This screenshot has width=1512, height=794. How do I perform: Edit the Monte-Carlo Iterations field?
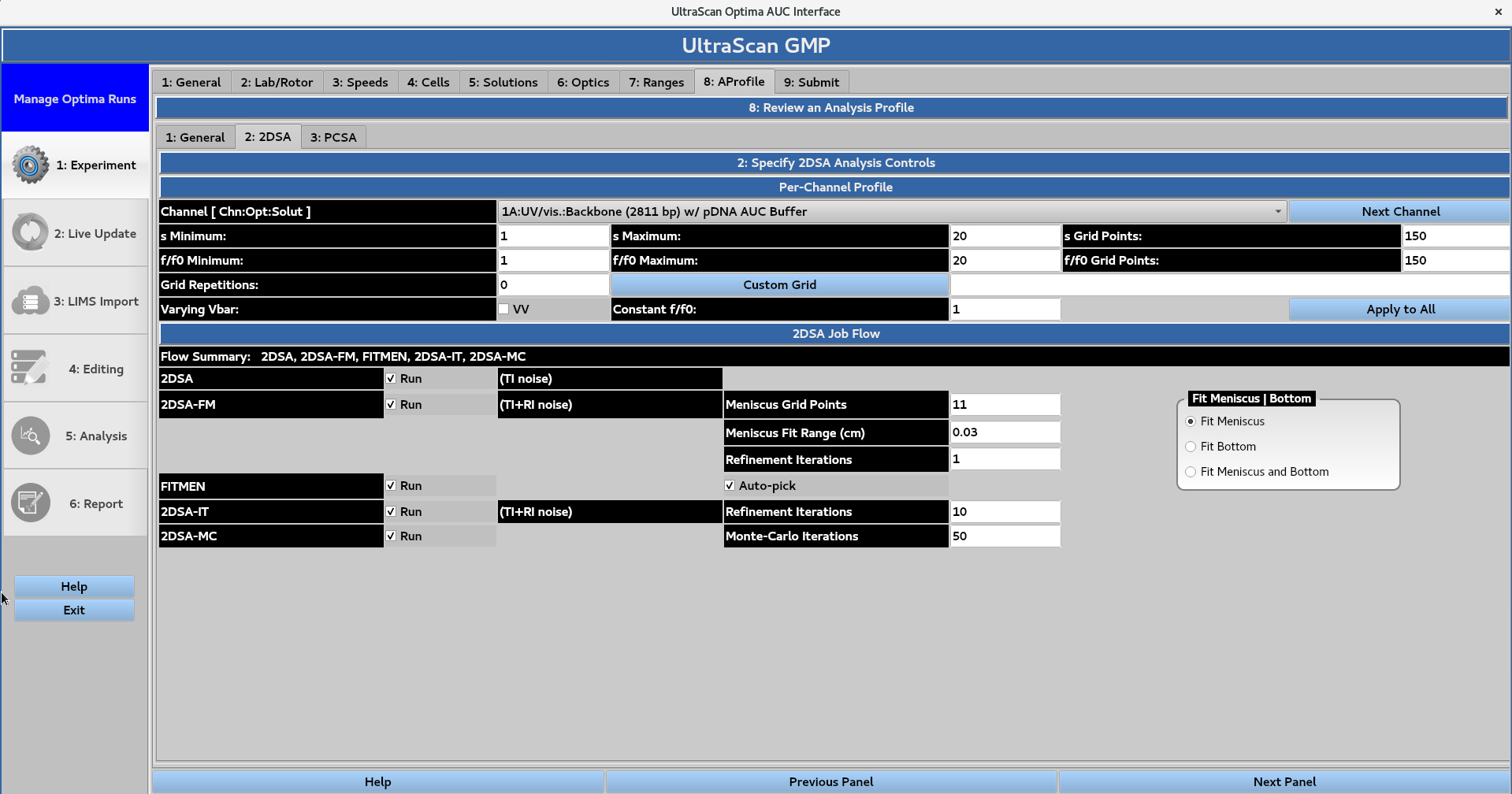(1005, 536)
